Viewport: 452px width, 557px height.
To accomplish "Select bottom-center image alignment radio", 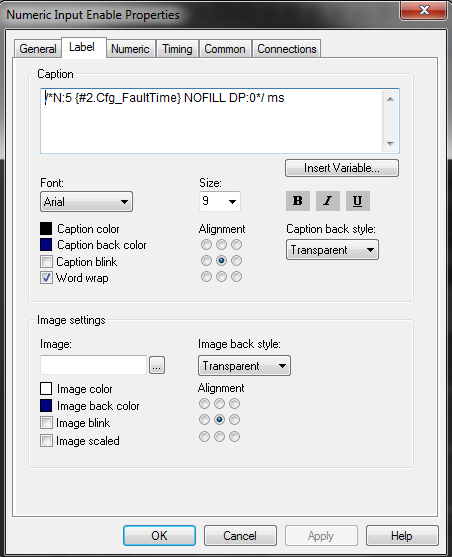I will tap(219, 436).
